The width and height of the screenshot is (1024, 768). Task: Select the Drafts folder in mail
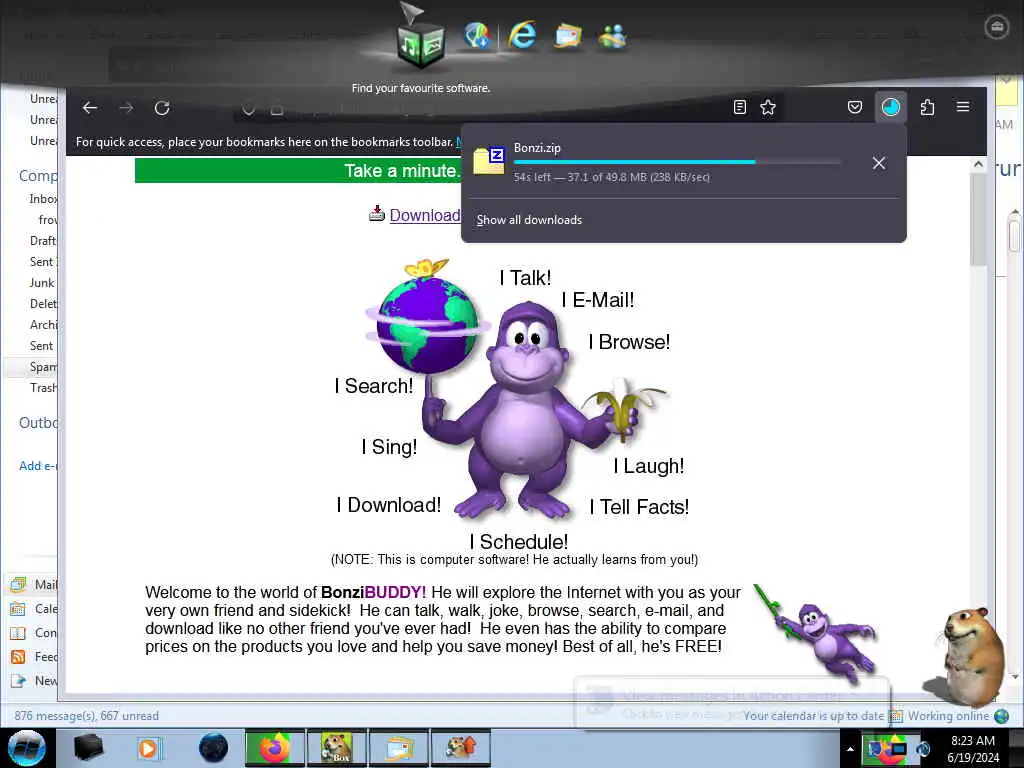(x=42, y=241)
